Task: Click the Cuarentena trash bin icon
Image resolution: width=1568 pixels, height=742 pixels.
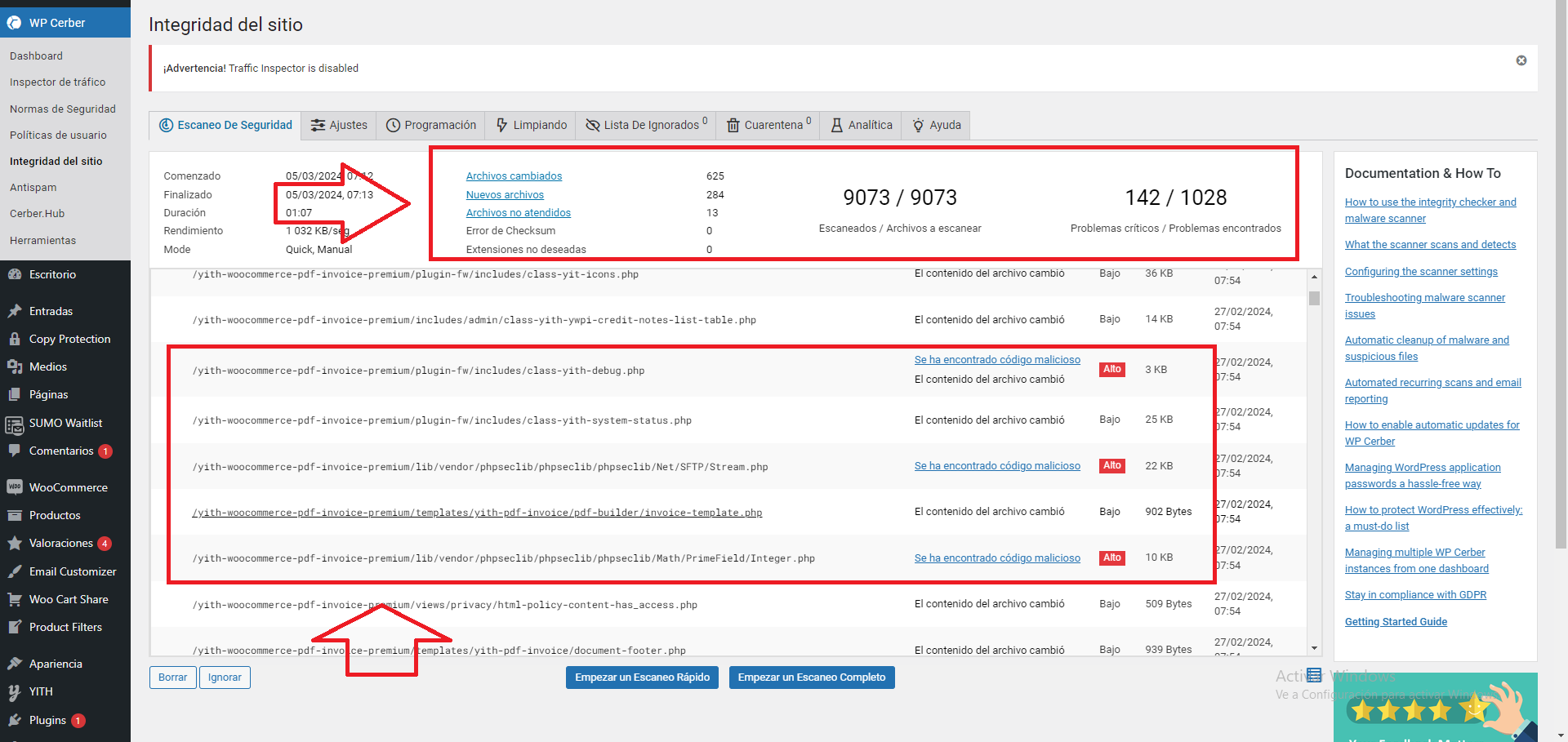Action: (x=733, y=125)
